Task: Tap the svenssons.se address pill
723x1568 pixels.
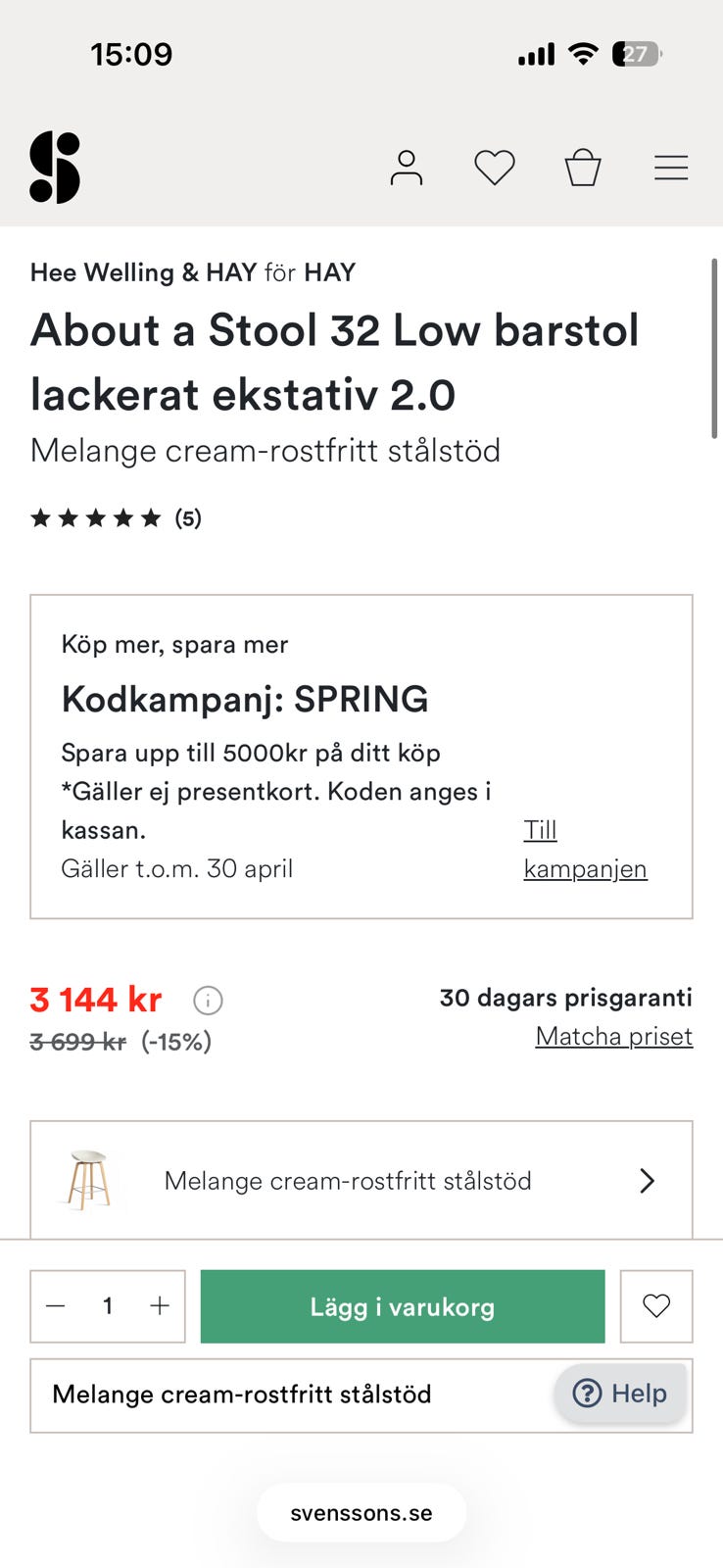Action: click(361, 1512)
